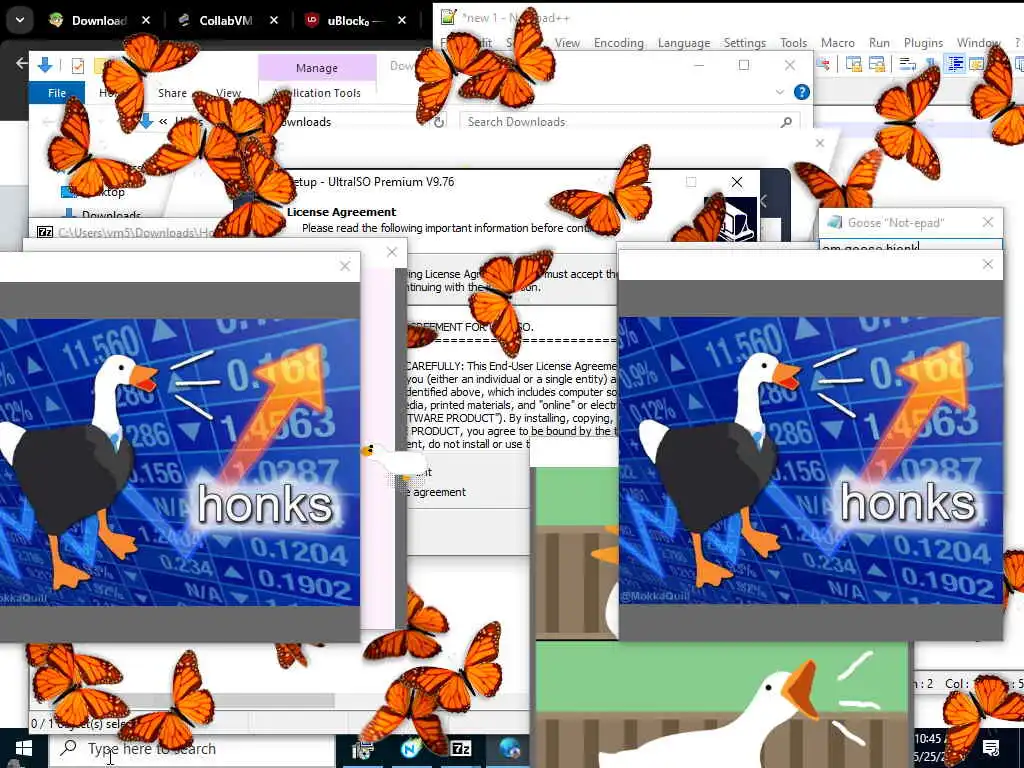Close the right honks meme window
Image resolution: width=1024 pixels, height=768 pixels.
coord(987,264)
